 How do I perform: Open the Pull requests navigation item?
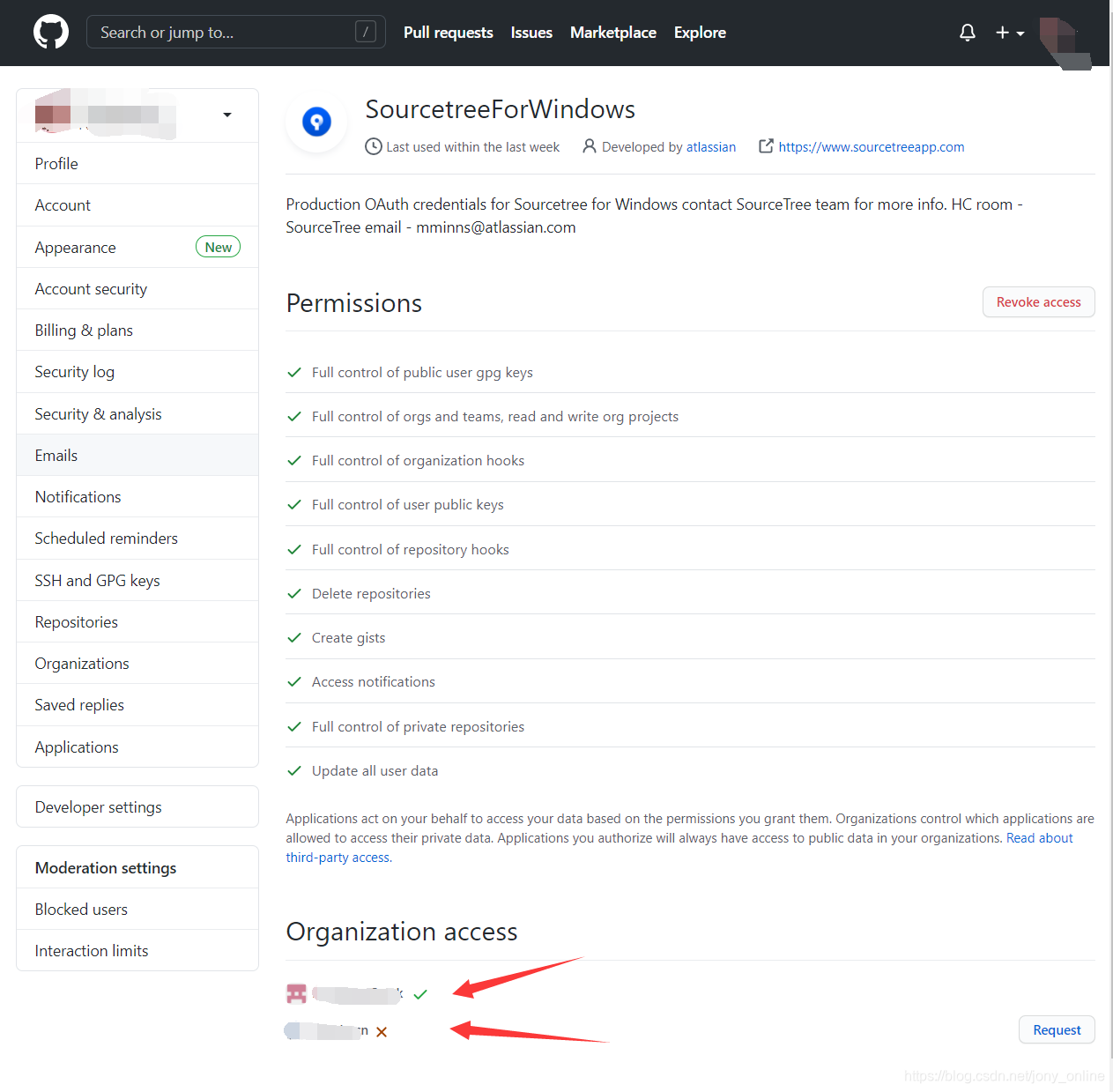click(x=448, y=33)
